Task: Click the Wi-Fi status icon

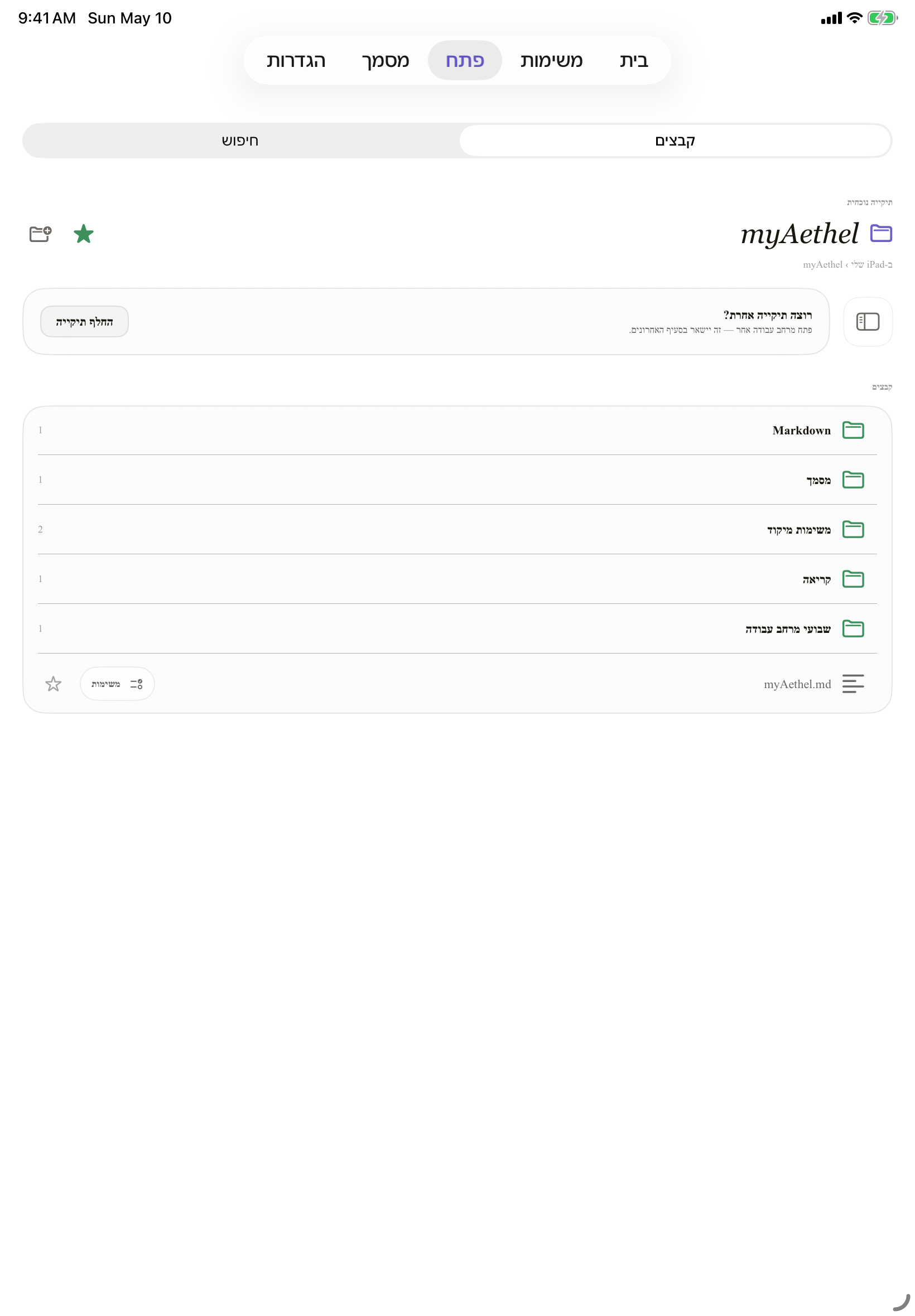Action: pos(854,18)
